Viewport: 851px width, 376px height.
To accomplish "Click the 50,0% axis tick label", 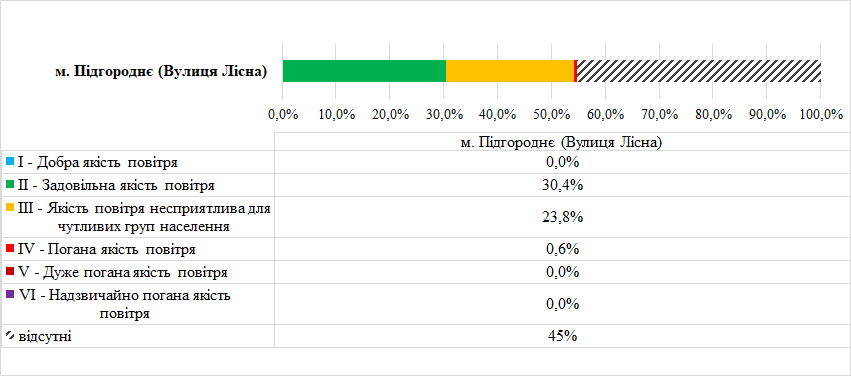I will pyautogui.click(x=551, y=115).
